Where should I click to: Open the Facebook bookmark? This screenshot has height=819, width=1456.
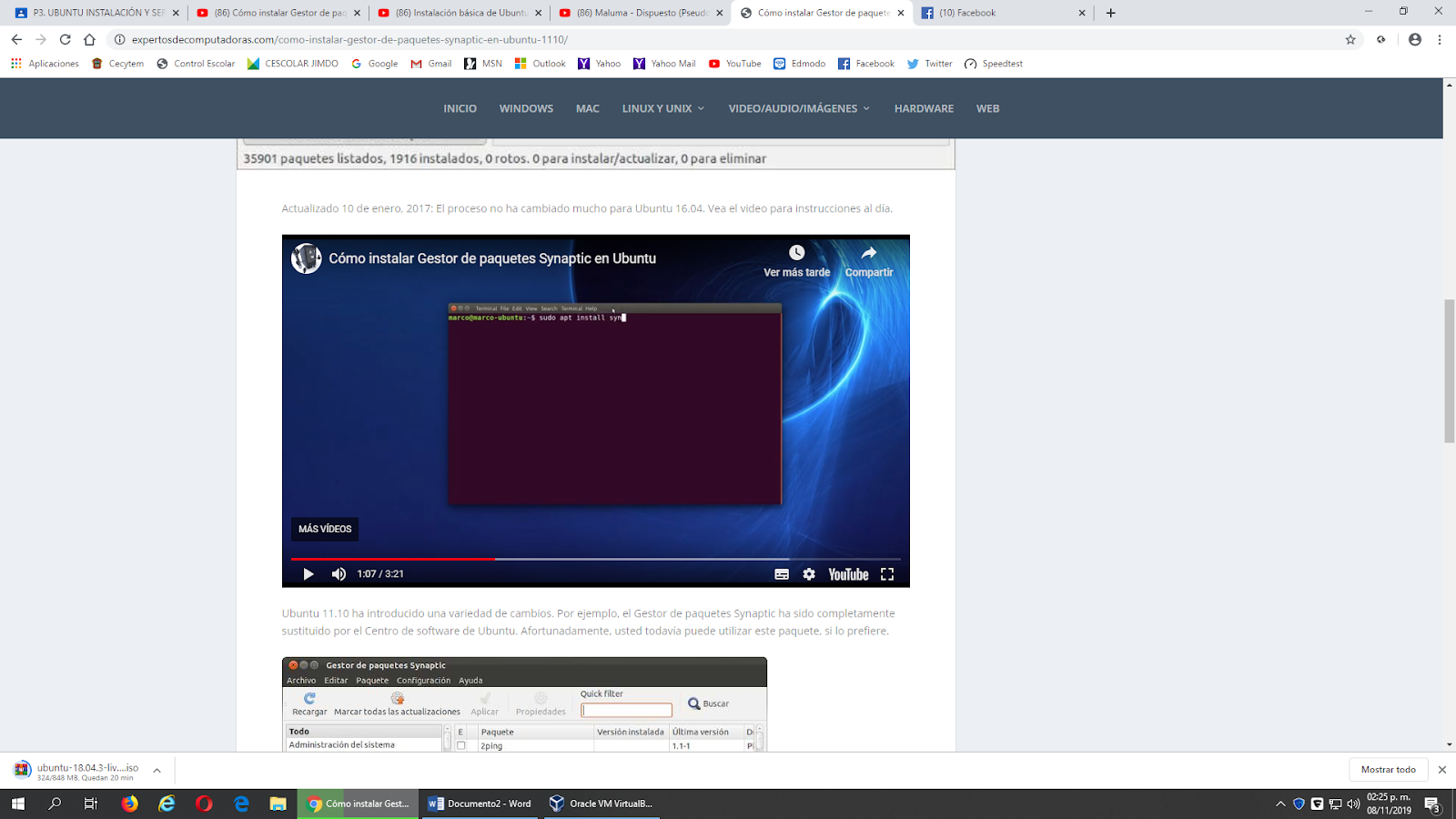tap(865, 64)
